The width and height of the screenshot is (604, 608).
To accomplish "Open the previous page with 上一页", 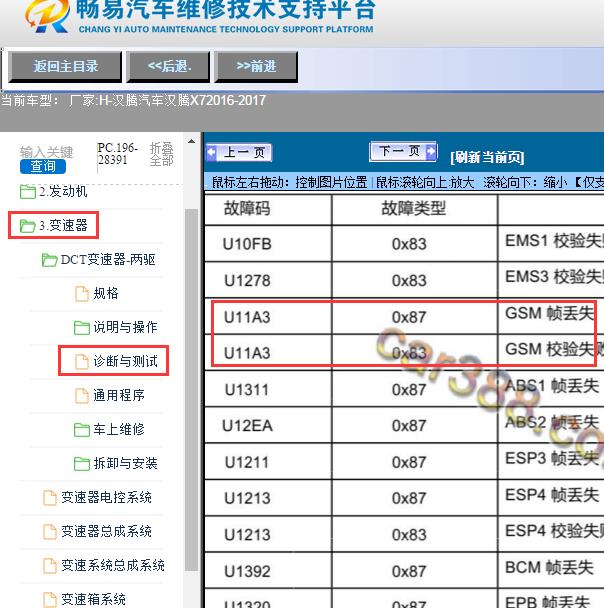I will pyautogui.click(x=239, y=152).
